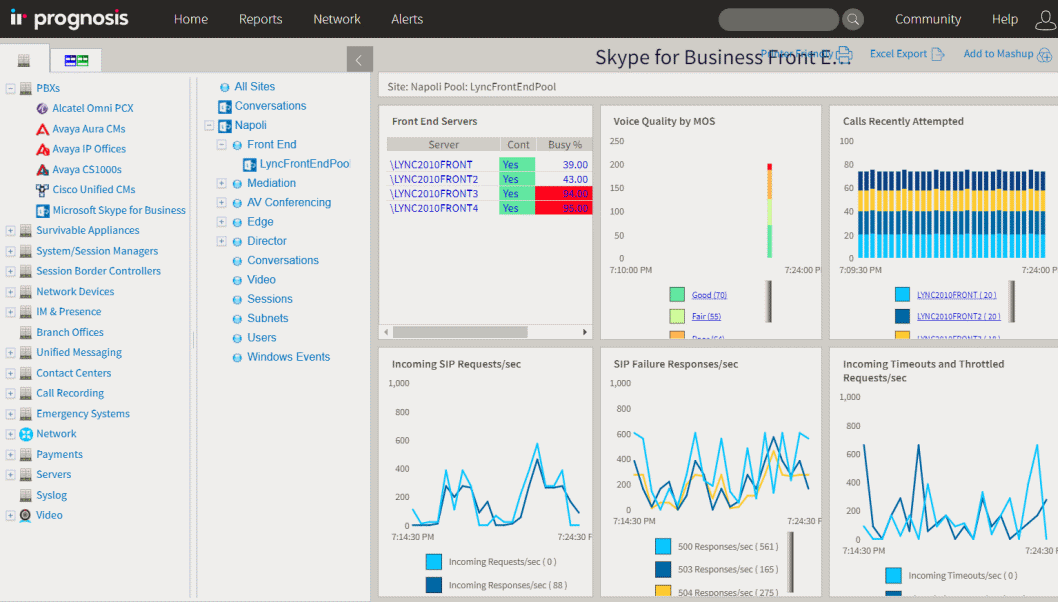Click the blue Network tree icon
The height and width of the screenshot is (602, 1058).
[x=26, y=434]
